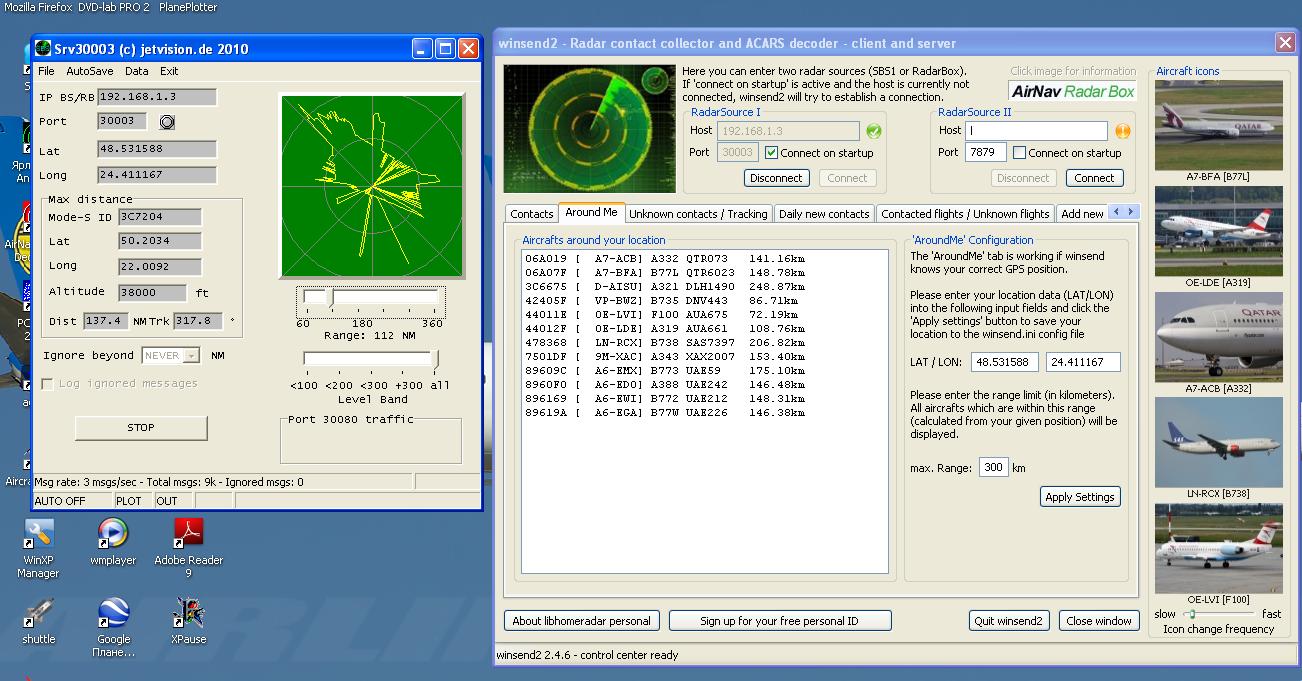Viewport: 1302px width, 681px height.
Task: Launch Adobe Reader 9 desktop icon
Action: tap(188, 547)
